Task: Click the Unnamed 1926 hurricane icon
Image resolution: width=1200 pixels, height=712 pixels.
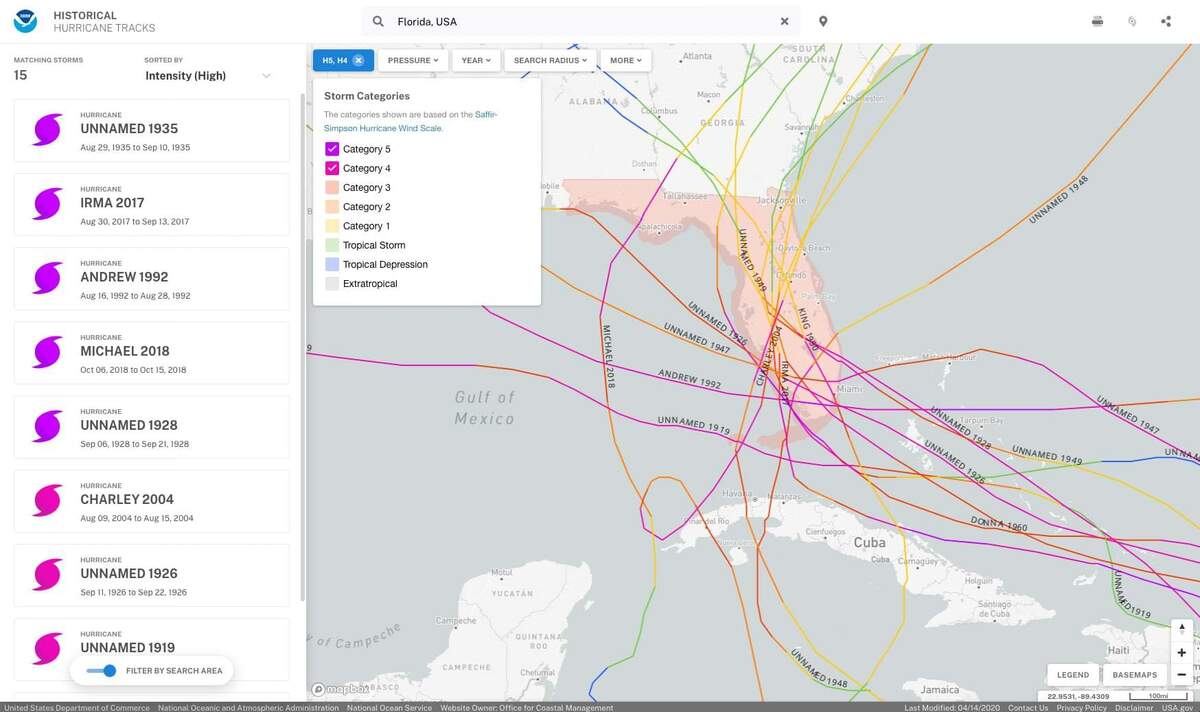Action: [47, 574]
